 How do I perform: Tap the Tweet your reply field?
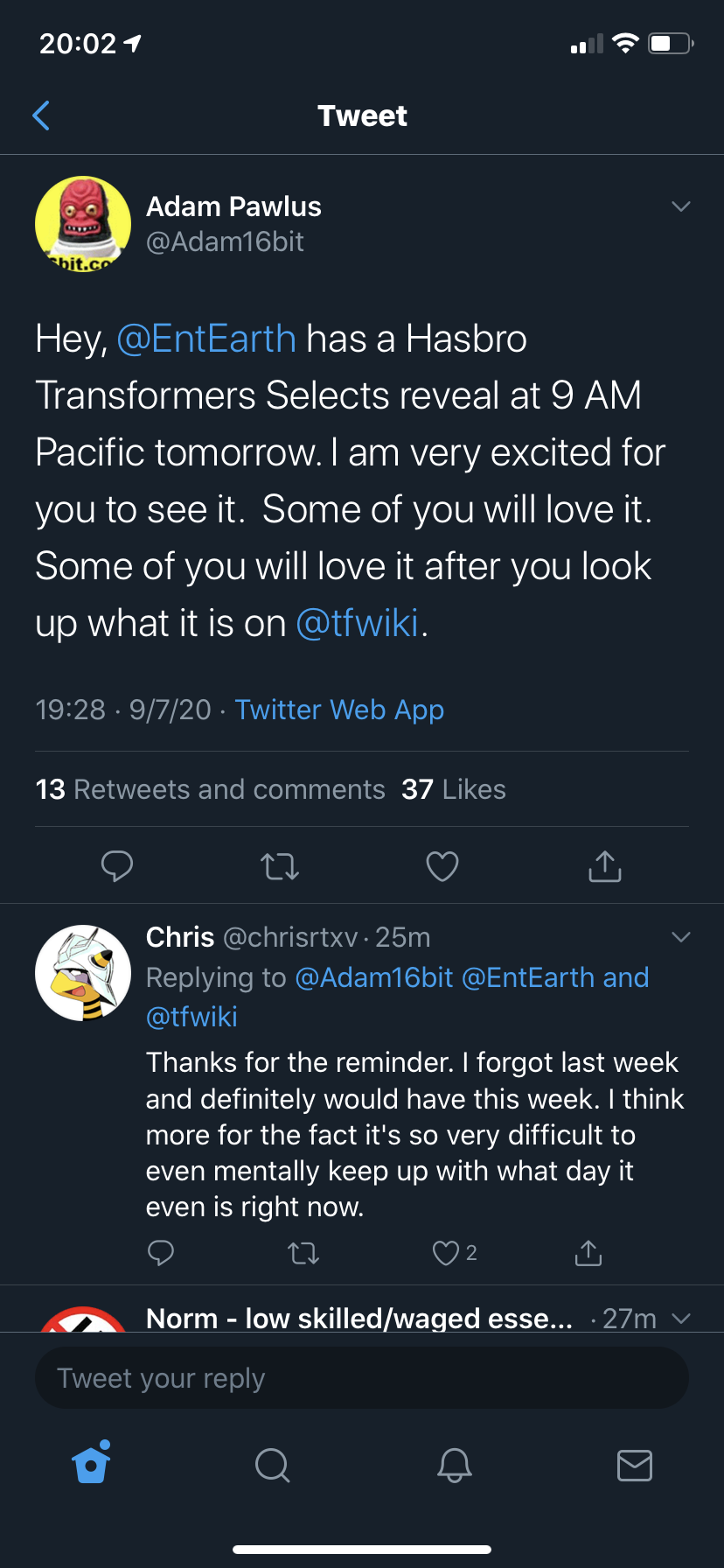[x=362, y=1378]
